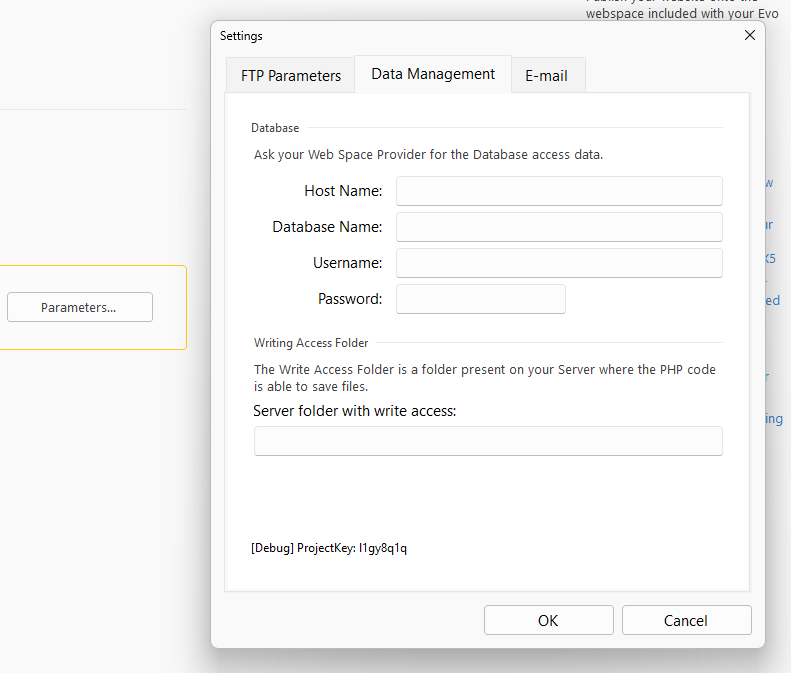
Task: Click the Database section heading
Action: (275, 128)
